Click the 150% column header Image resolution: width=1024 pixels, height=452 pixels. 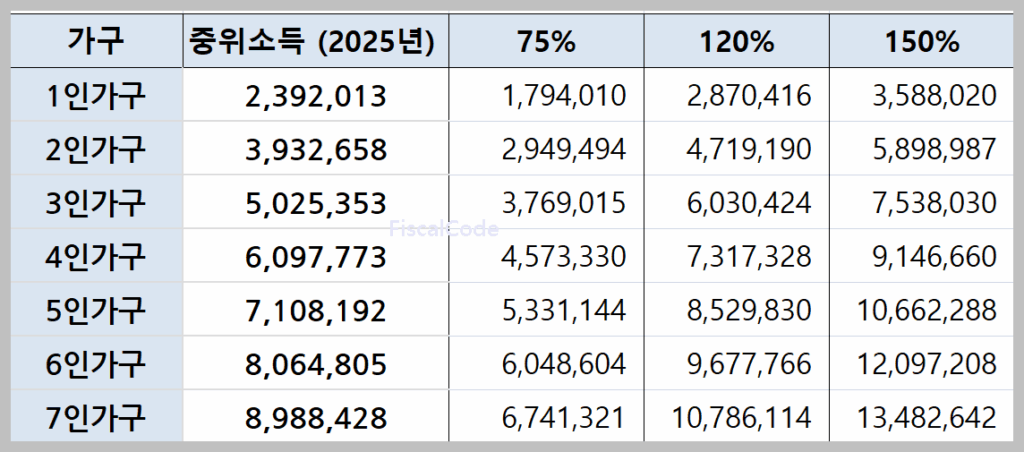tap(921, 42)
